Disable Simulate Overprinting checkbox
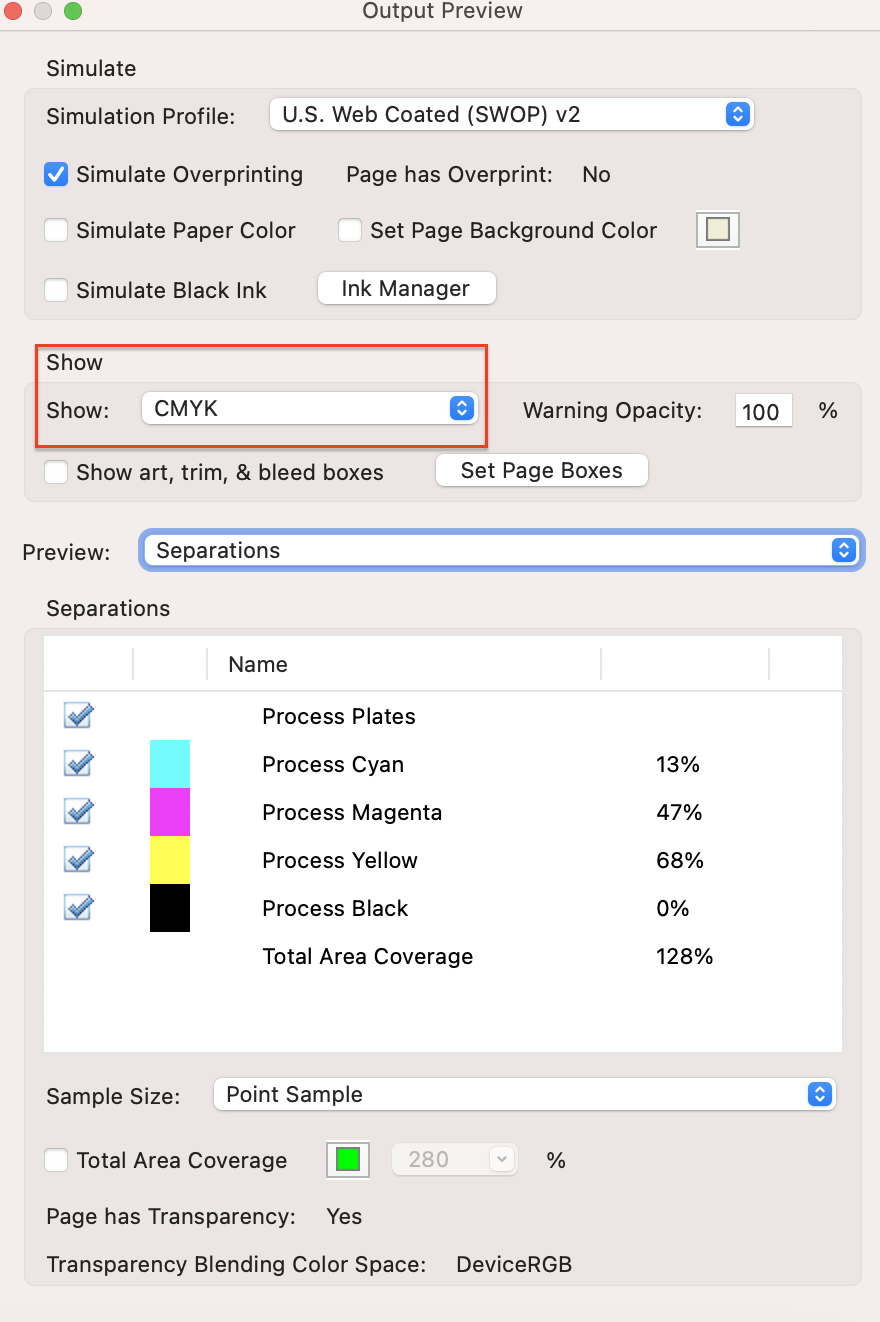This screenshot has height=1322, width=880. [56, 174]
